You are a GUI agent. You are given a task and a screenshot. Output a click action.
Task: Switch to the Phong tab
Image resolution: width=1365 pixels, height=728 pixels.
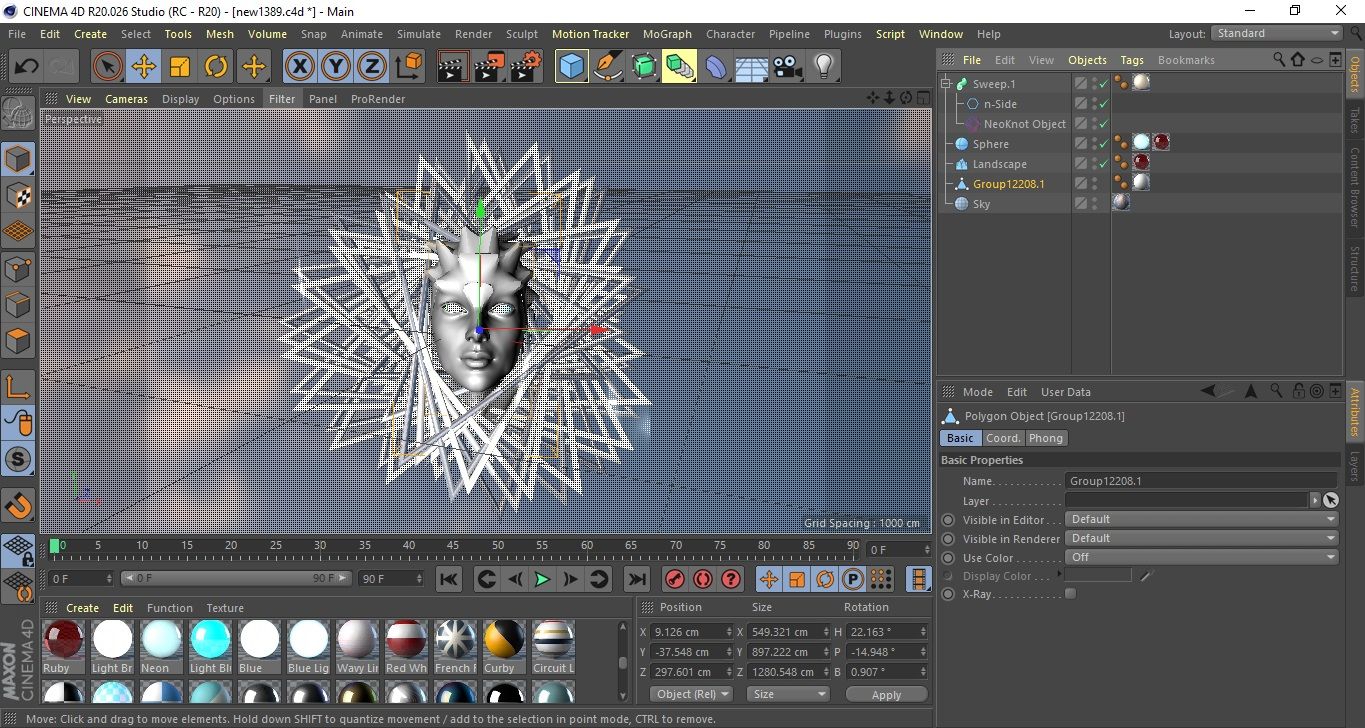1046,438
